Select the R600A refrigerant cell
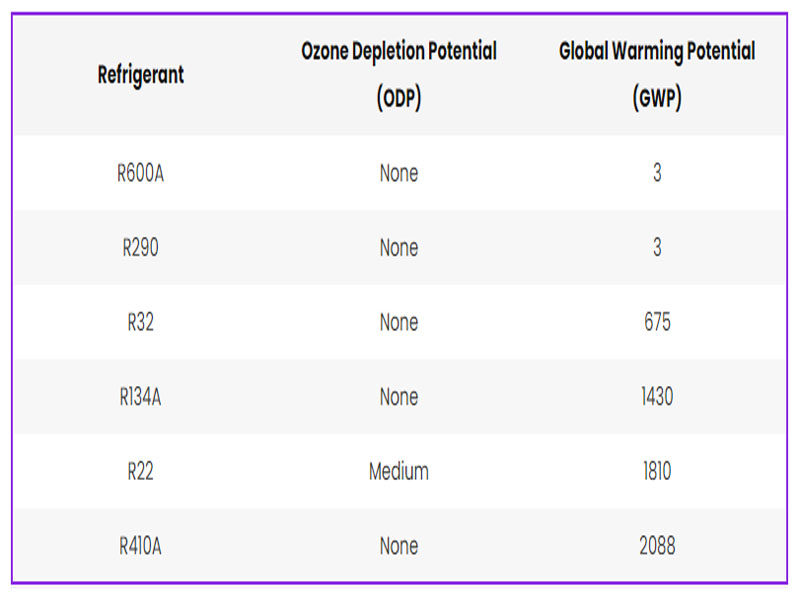 point(141,173)
